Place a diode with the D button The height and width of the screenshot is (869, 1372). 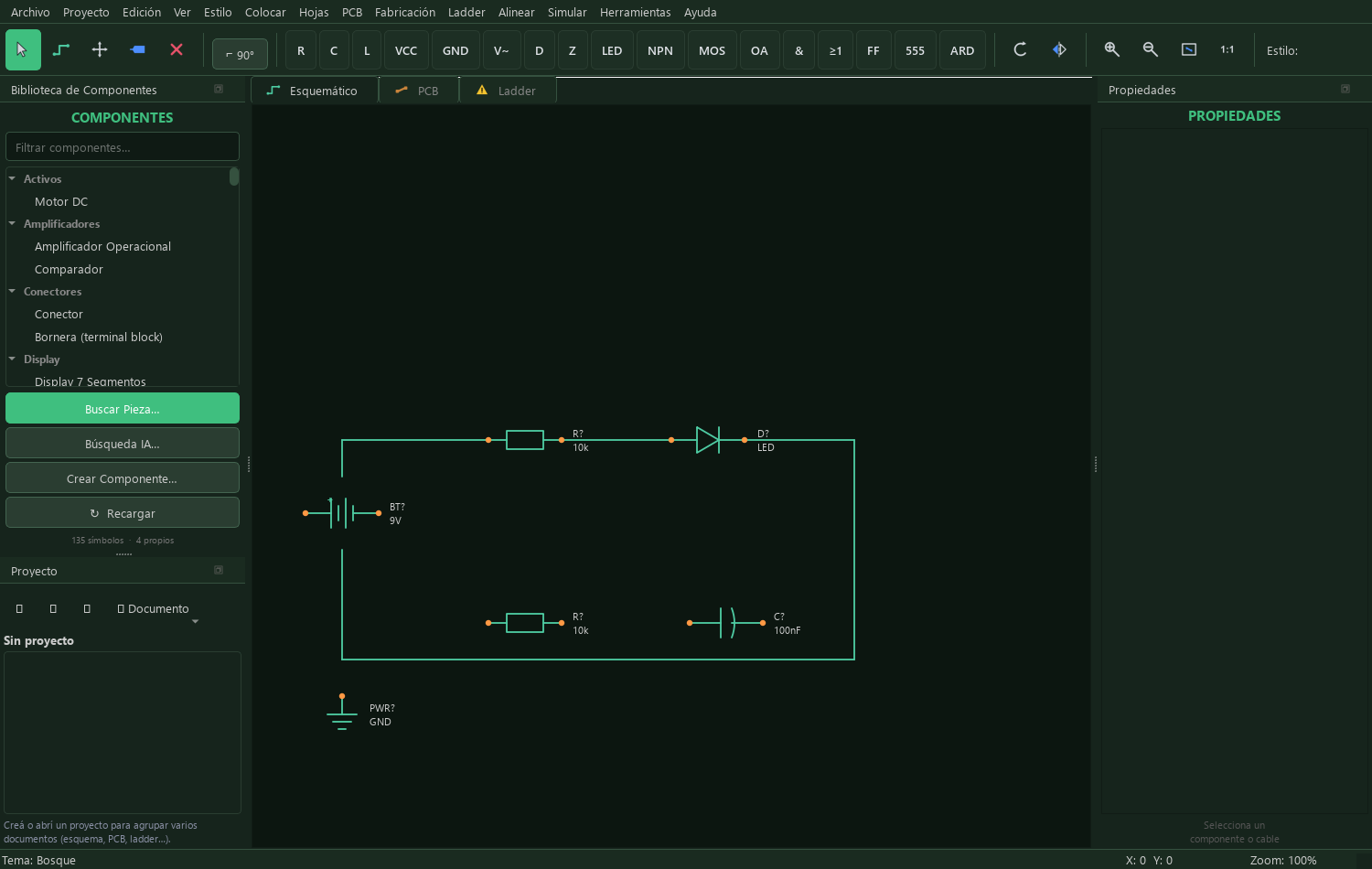(539, 50)
